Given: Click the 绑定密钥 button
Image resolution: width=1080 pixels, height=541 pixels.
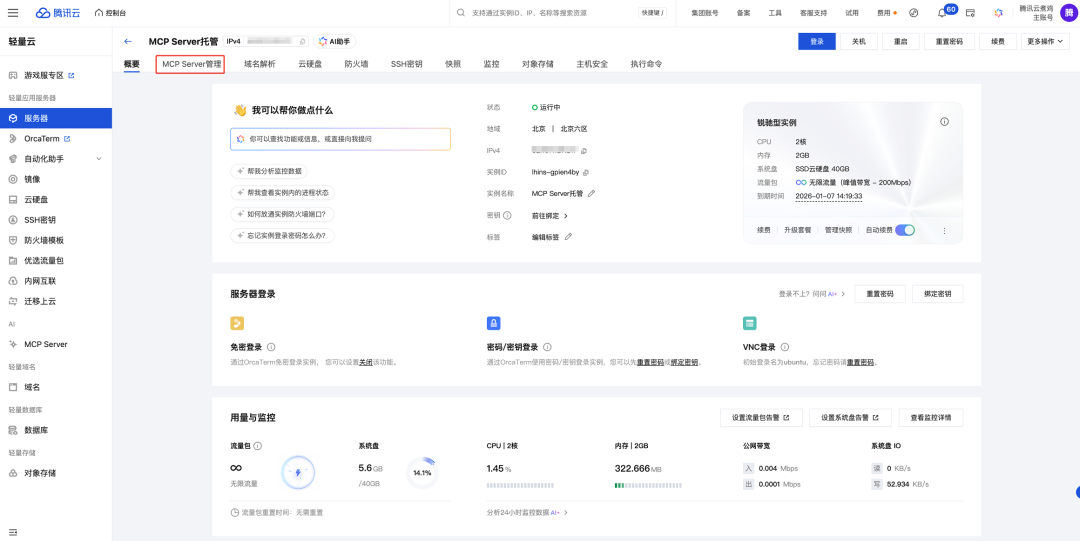Looking at the screenshot, I should pyautogui.click(x=937, y=294).
